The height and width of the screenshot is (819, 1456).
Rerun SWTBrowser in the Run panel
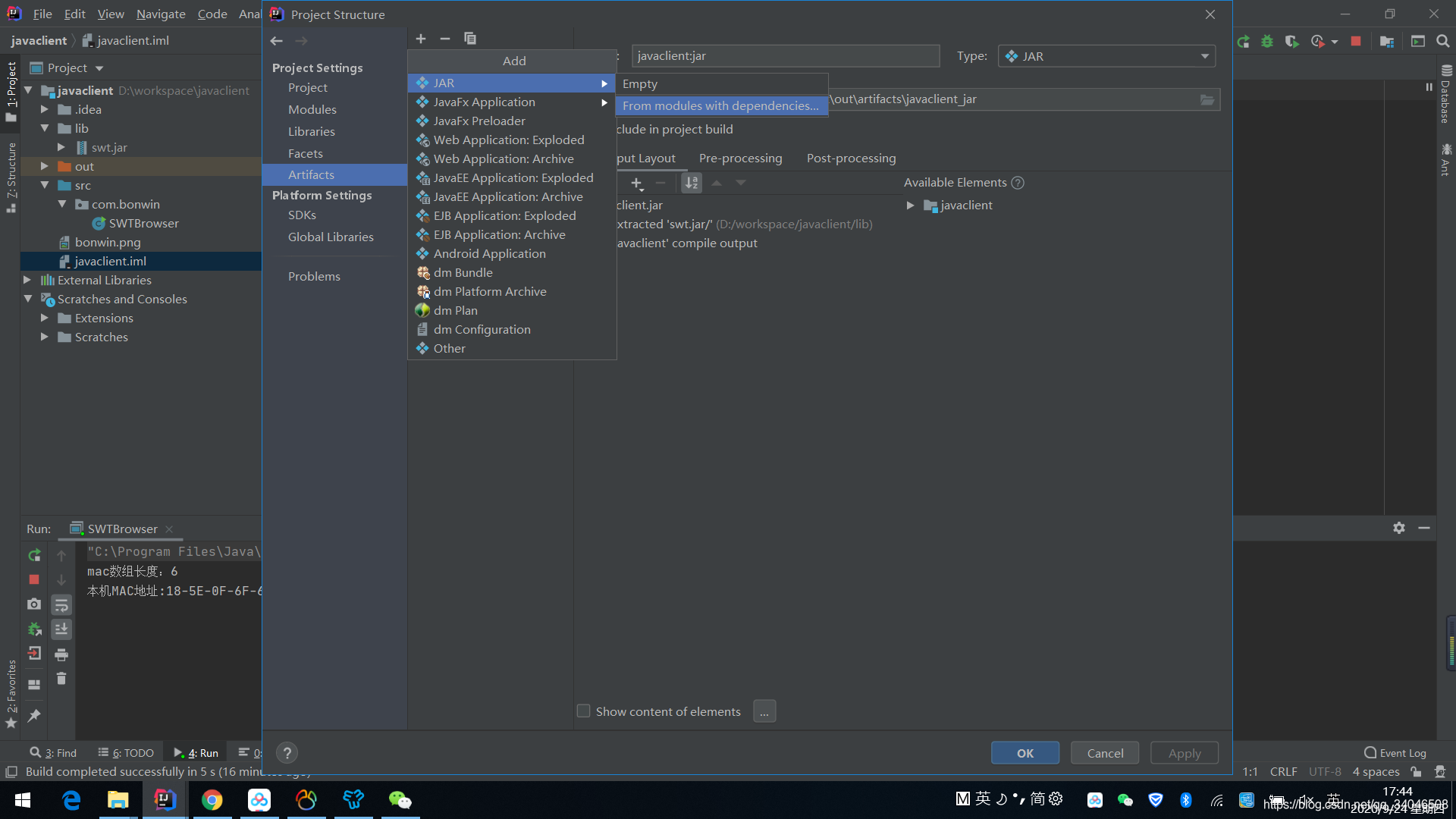(34, 555)
